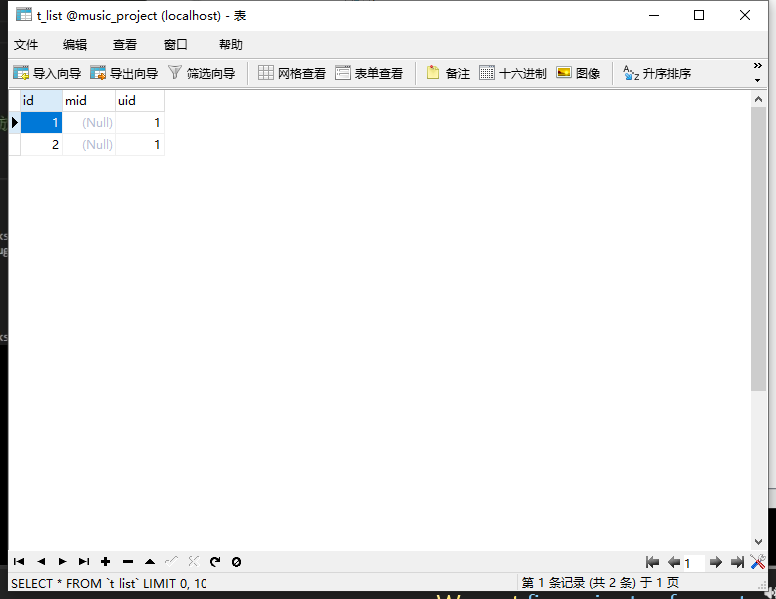Click the table window title icon
The height and width of the screenshot is (599, 776).
23,15
